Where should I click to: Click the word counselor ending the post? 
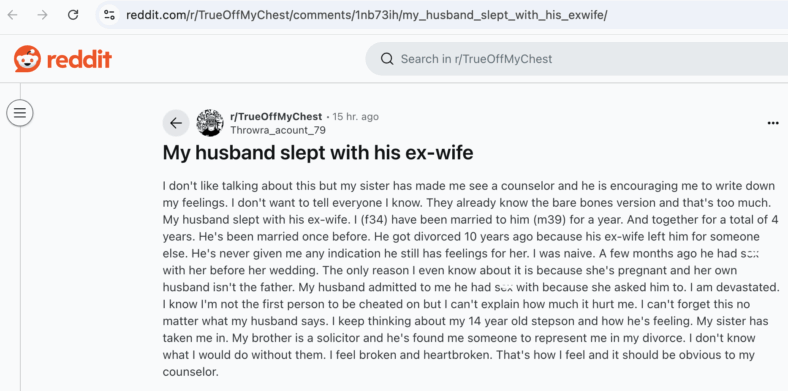tap(190, 372)
